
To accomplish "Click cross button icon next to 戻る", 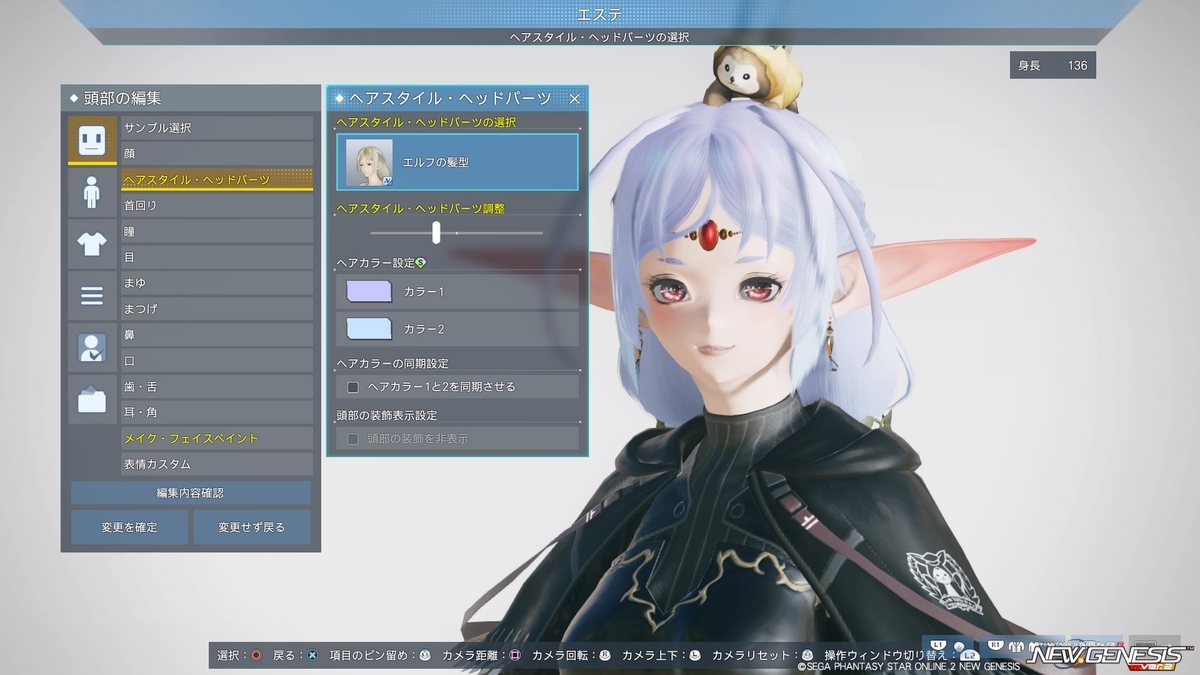I will [312, 655].
